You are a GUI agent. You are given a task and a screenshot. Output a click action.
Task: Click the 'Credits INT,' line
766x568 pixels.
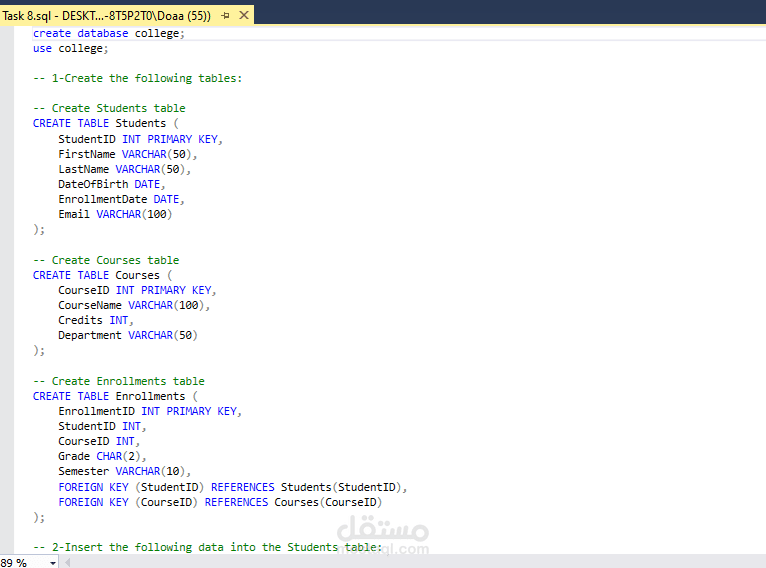(96, 320)
